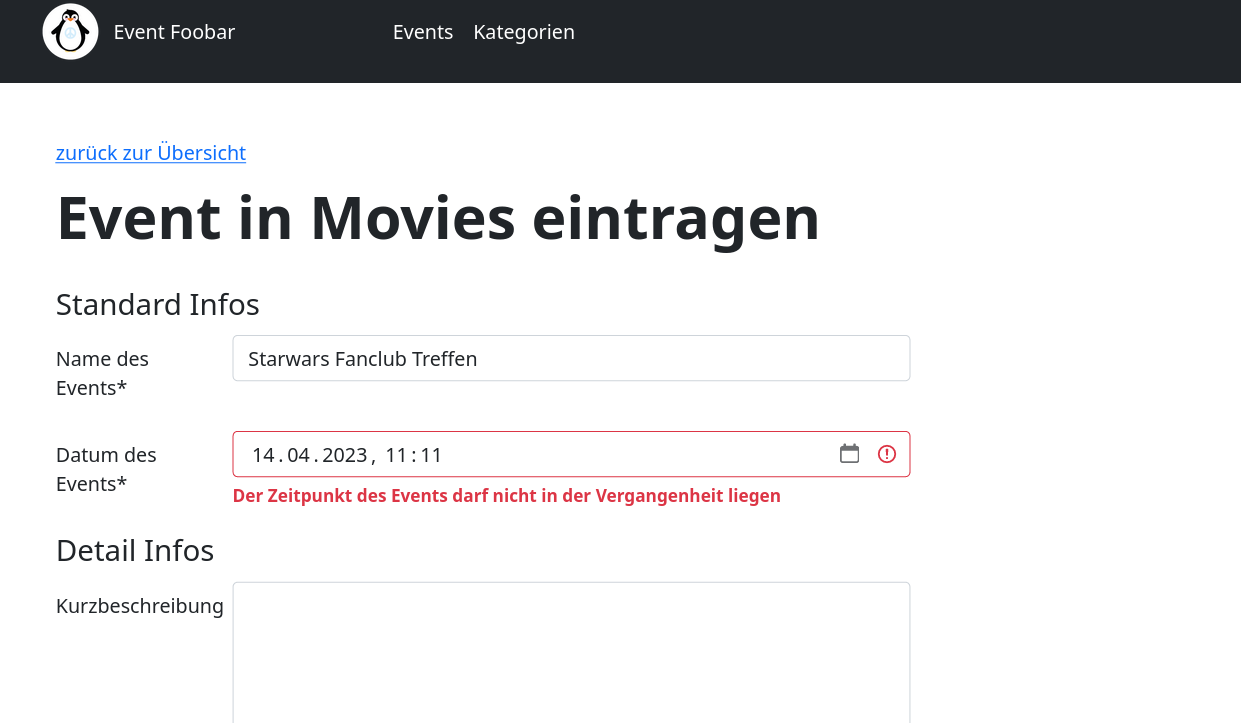This screenshot has width=1241, height=723.
Task: Click the Standard Infos section heading
Action: click(x=157, y=304)
